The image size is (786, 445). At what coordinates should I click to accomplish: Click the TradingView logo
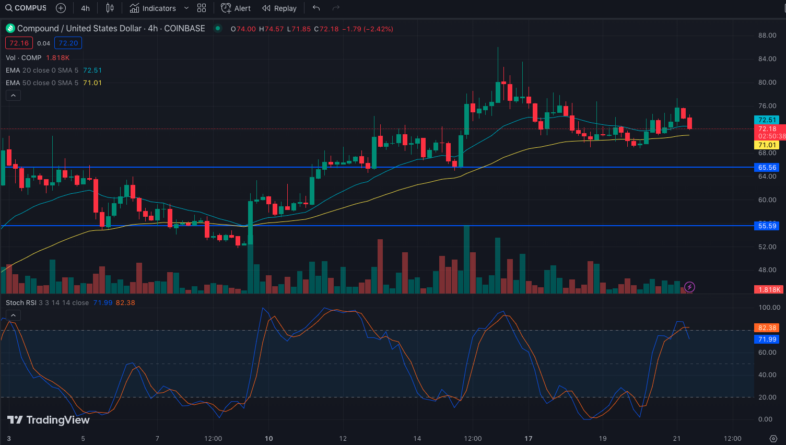pyautogui.click(x=48, y=420)
